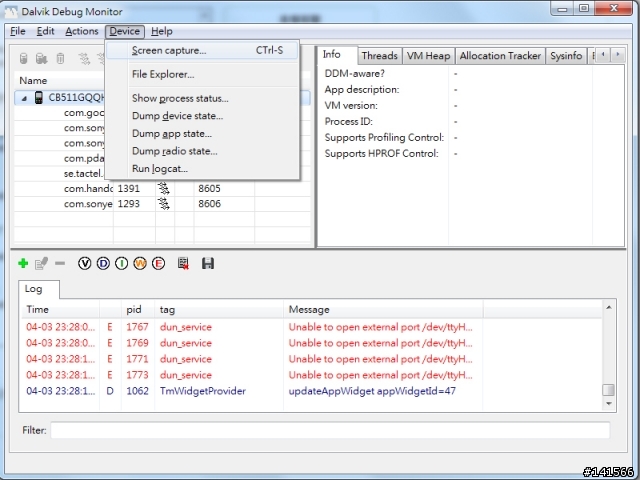Open the Edit menu
This screenshot has width=640, height=480.
pos(45,31)
